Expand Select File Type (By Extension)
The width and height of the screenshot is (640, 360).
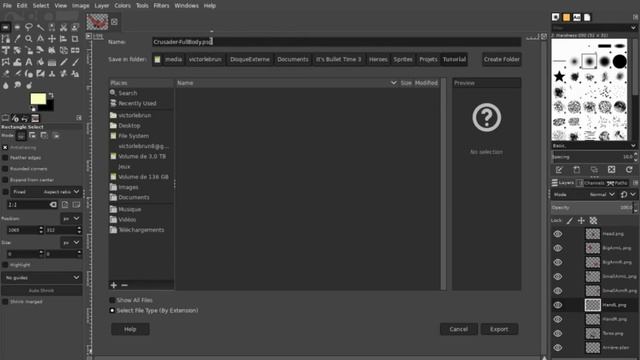pos(112,310)
